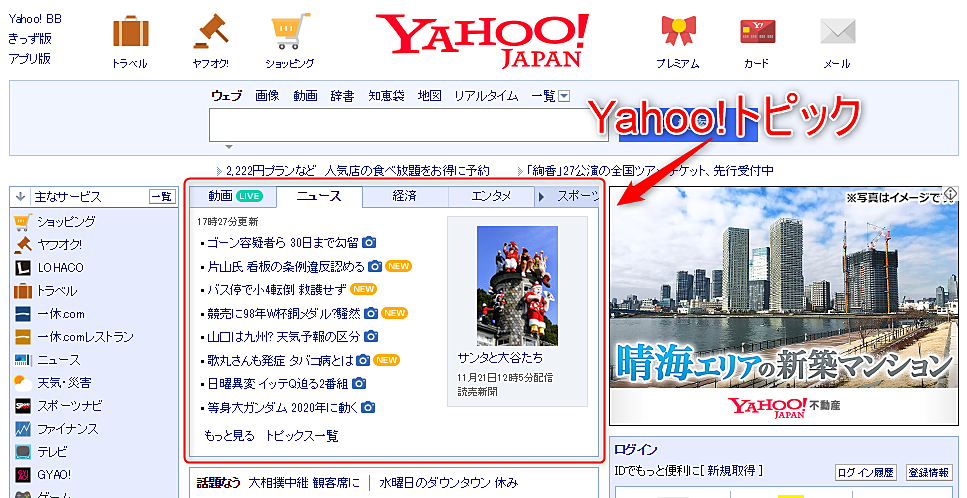Open the 登録情報 button
The image size is (967, 498).
pyautogui.click(x=928, y=473)
